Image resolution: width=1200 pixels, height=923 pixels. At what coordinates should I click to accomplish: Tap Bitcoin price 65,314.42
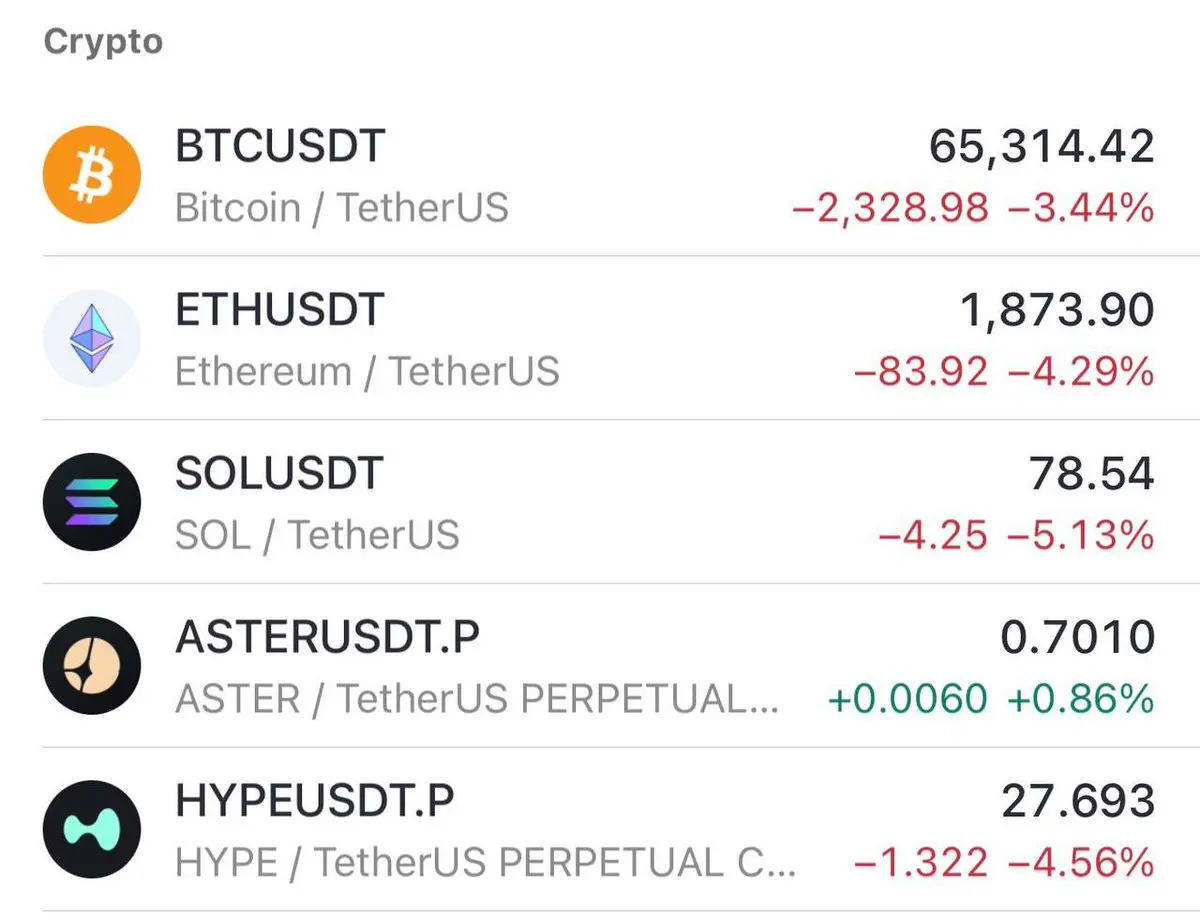pyautogui.click(x=1041, y=147)
